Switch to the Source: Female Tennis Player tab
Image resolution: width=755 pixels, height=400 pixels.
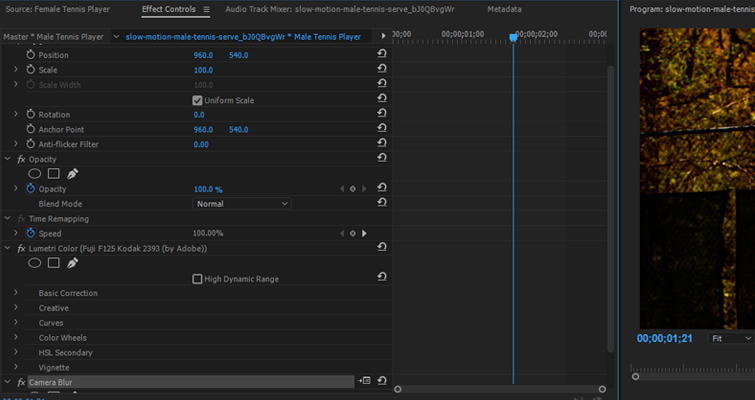pyautogui.click(x=57, y=9)
